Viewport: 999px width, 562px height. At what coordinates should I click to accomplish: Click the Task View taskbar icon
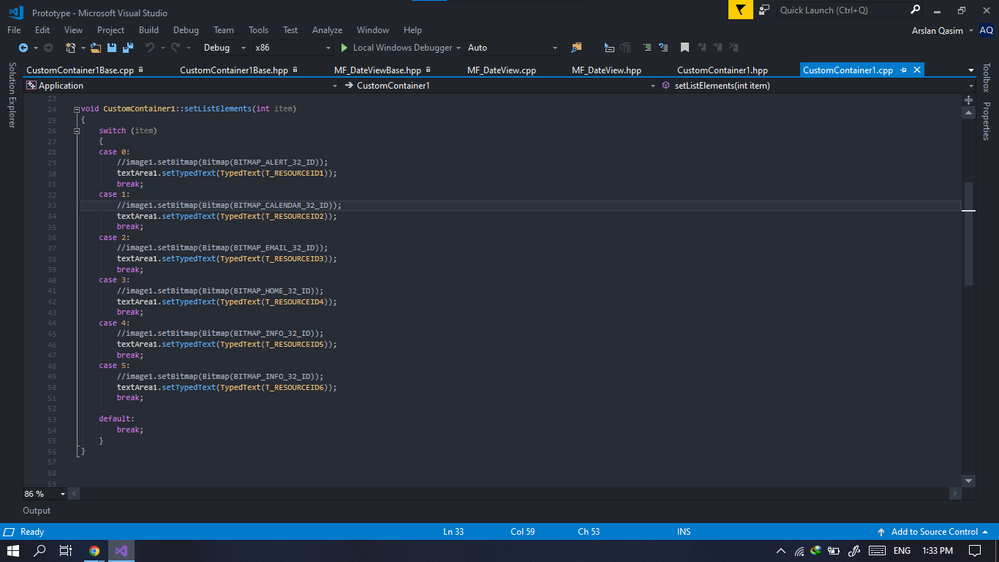point(66,551)
